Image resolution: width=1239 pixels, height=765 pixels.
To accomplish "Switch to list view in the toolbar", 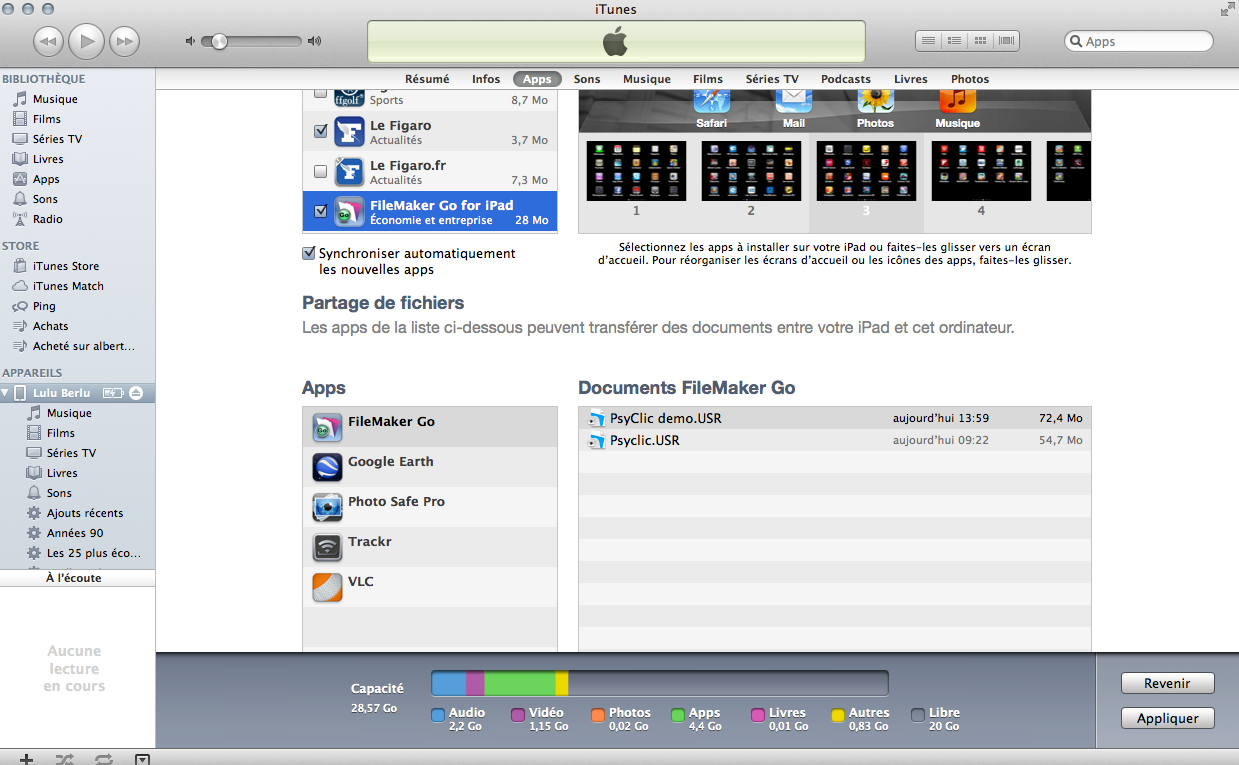I will pyautogui.click(x=929, y=41).
